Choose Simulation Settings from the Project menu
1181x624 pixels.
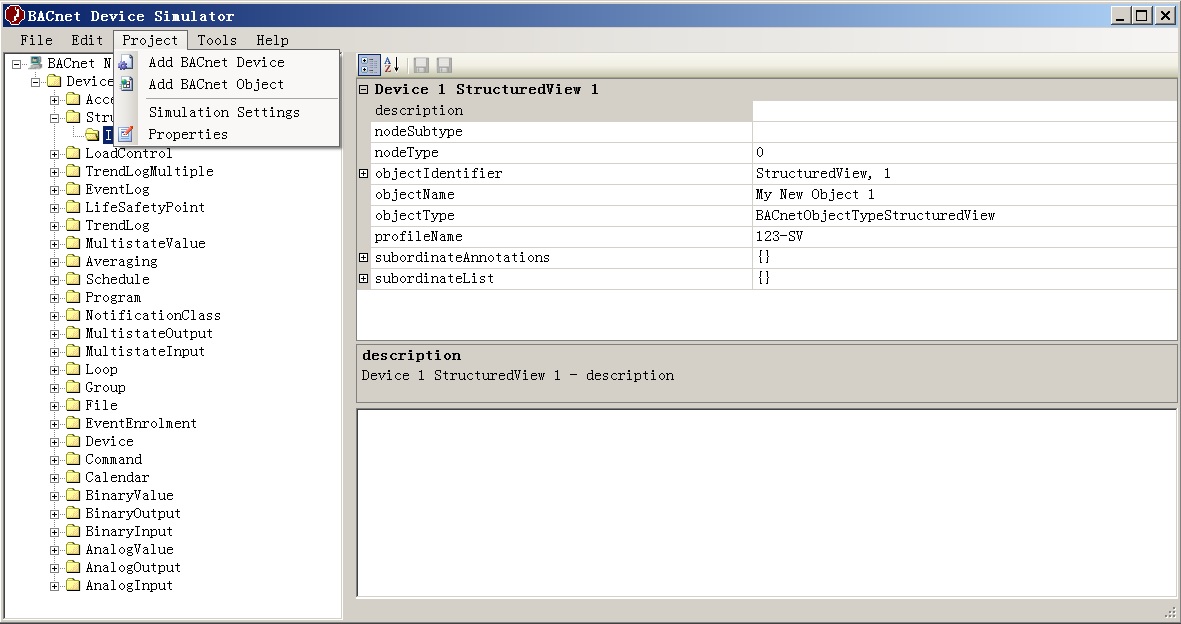224,112
